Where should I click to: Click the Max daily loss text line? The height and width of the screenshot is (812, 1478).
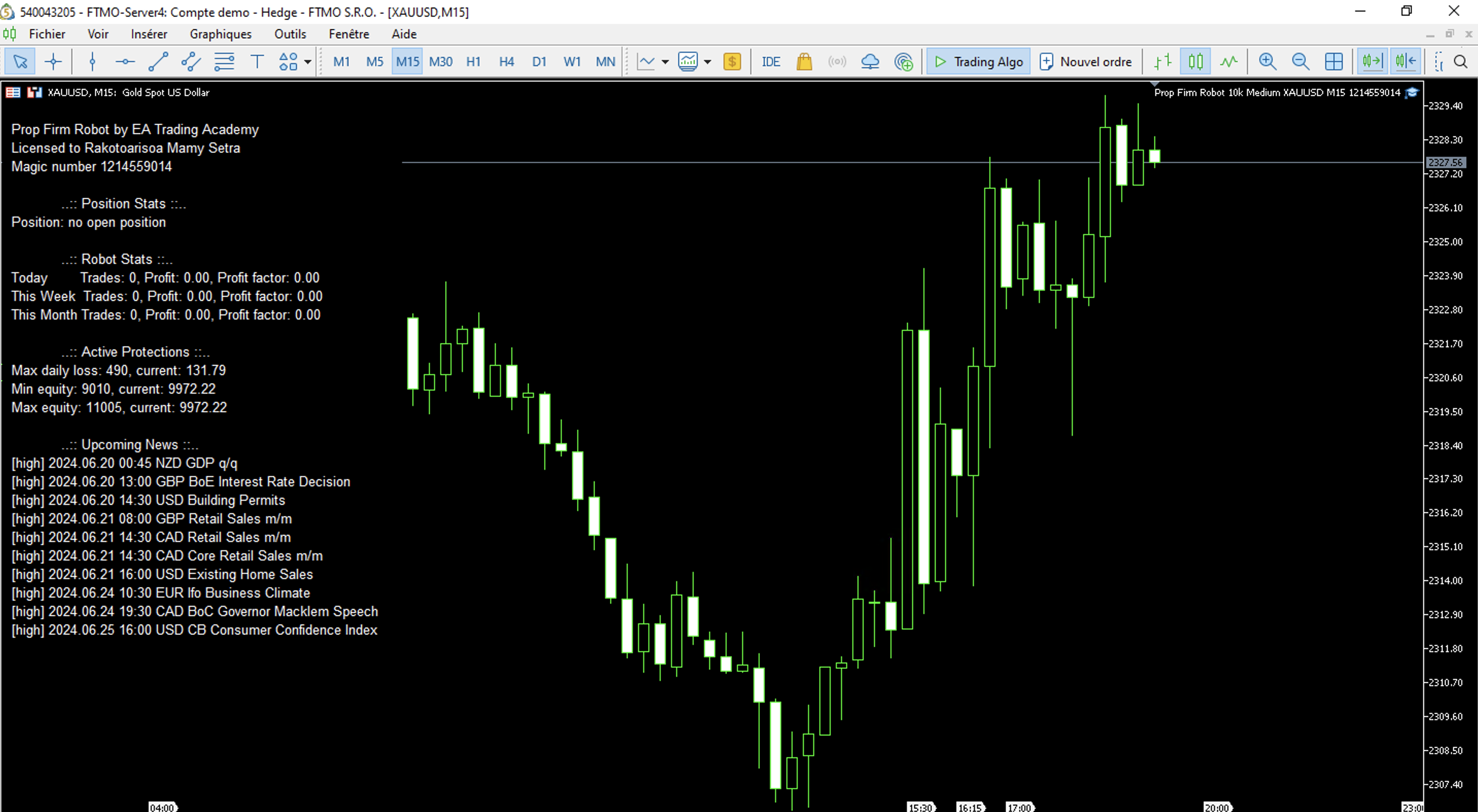119,370
